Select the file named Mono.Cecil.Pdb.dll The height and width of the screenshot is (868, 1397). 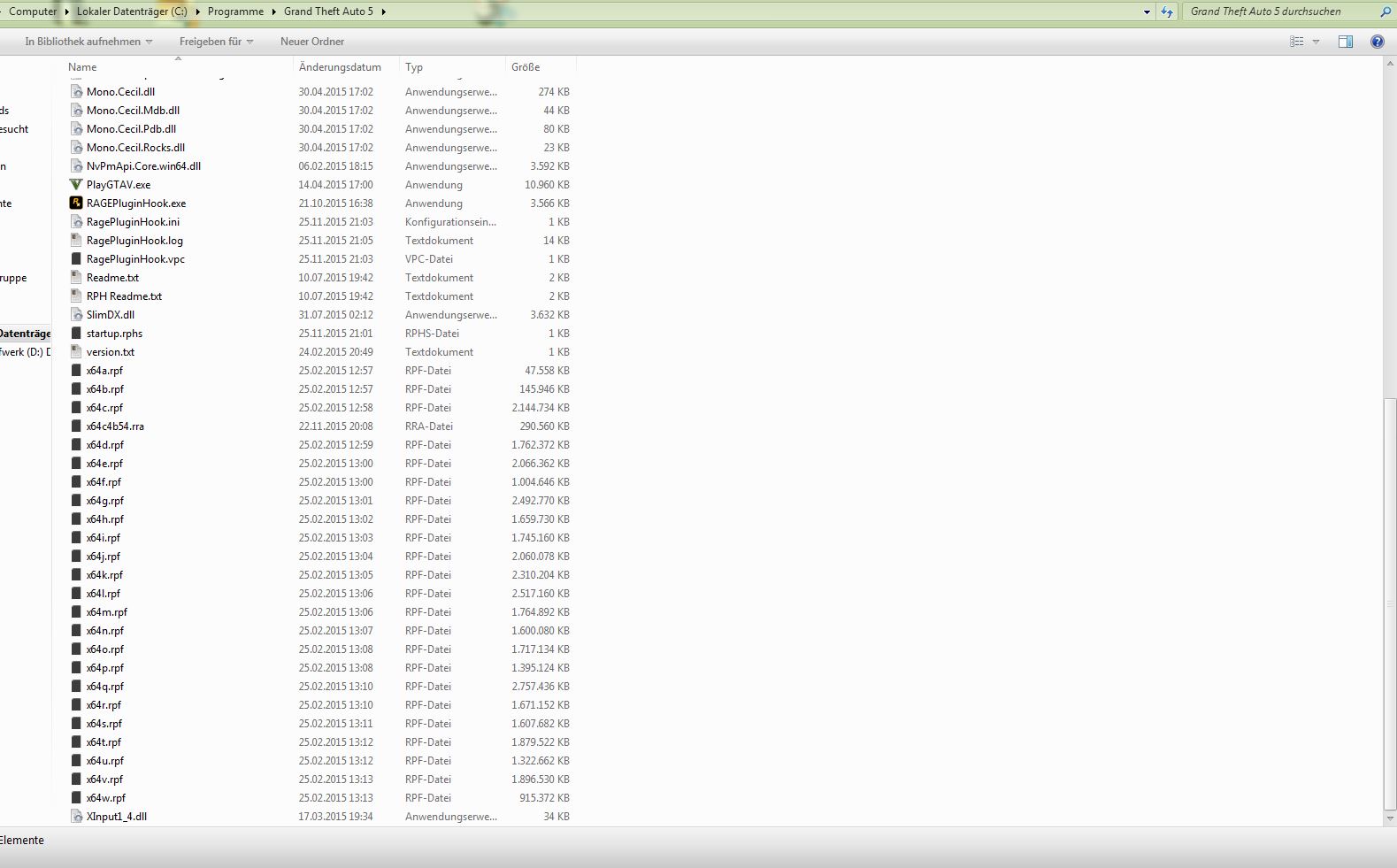tap(131, 129)
